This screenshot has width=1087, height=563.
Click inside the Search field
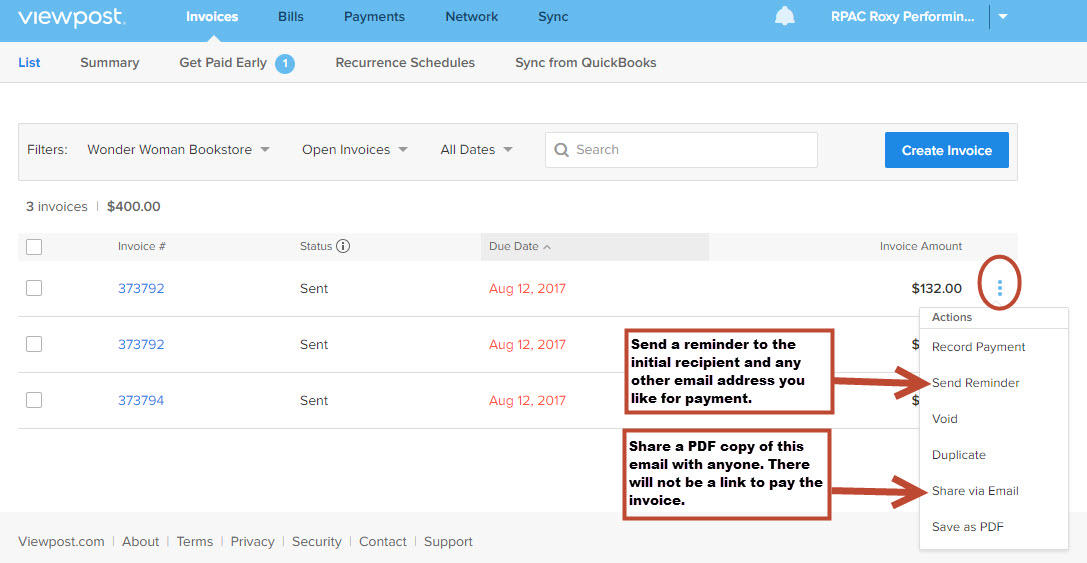(x=681, y=150)
